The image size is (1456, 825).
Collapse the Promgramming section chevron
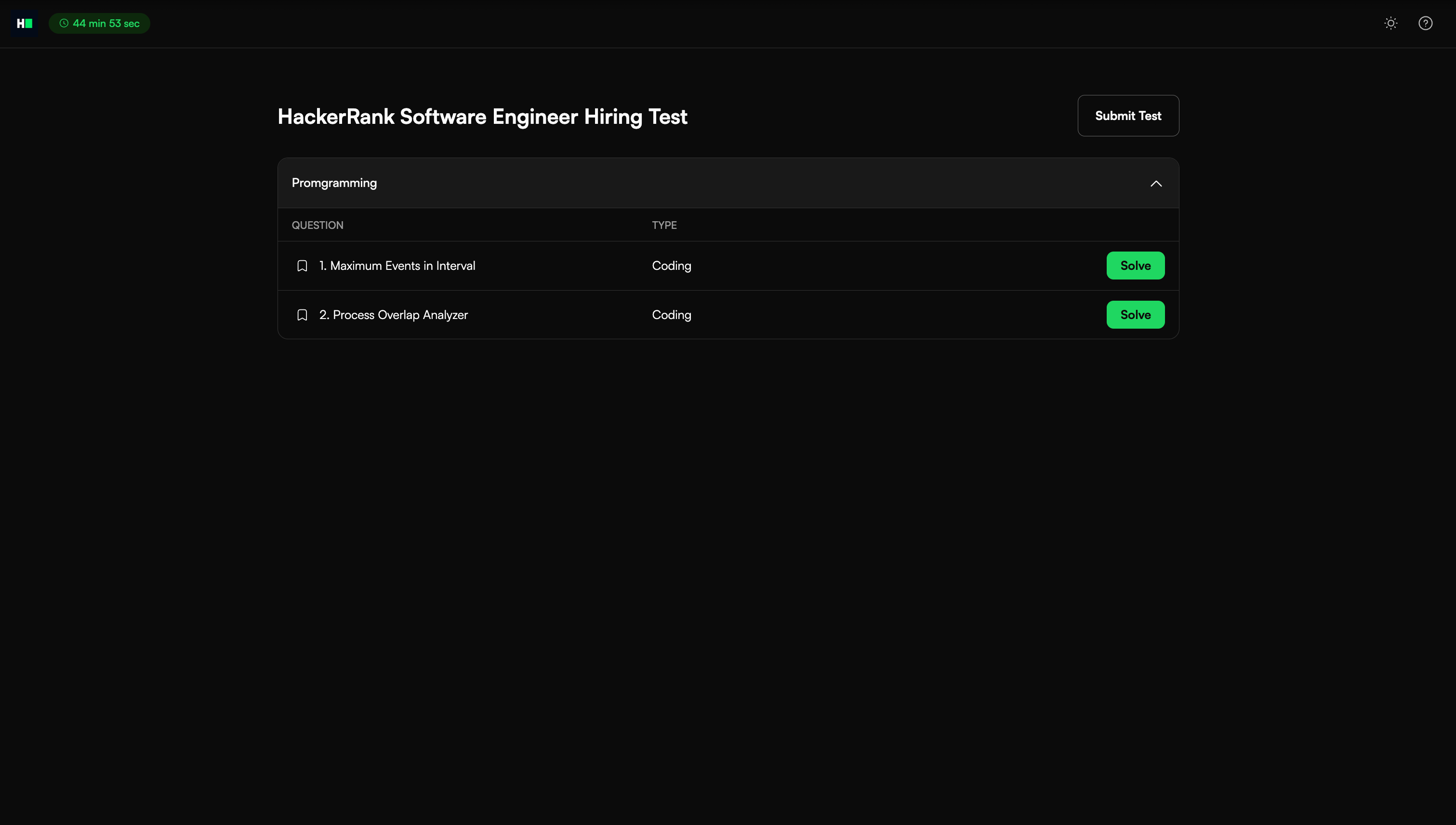1156,184
